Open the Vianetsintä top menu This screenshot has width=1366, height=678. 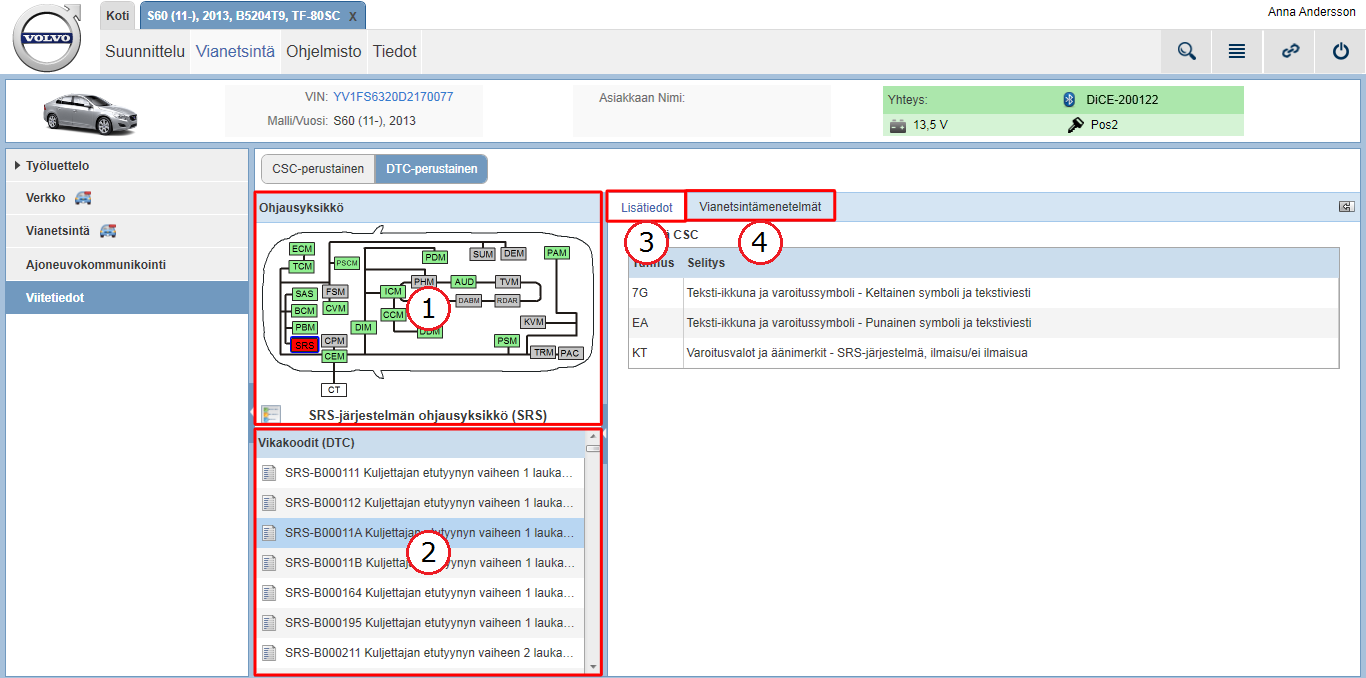click(235, 52)
